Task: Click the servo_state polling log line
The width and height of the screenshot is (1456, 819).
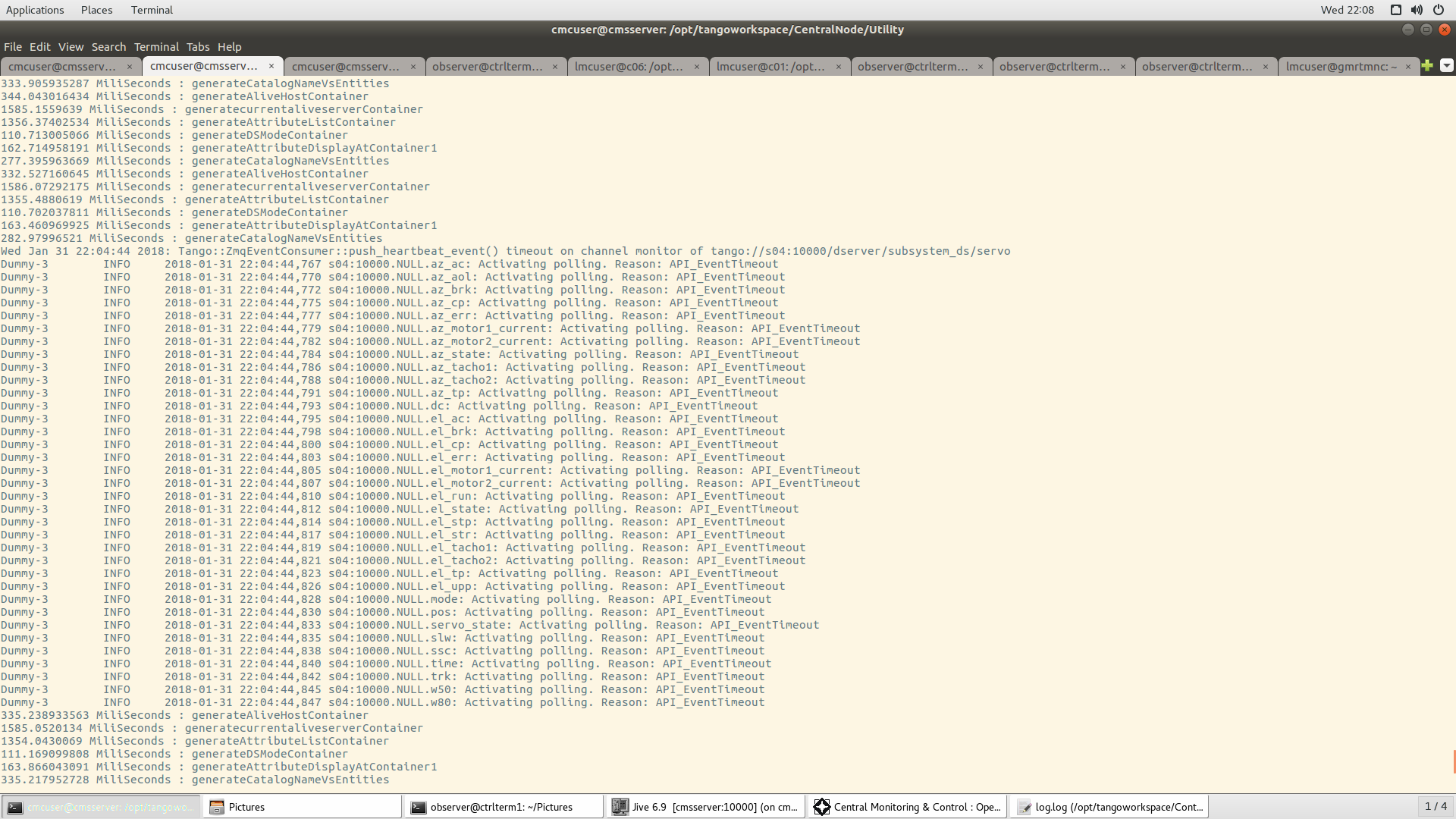Action: point(410,625)
